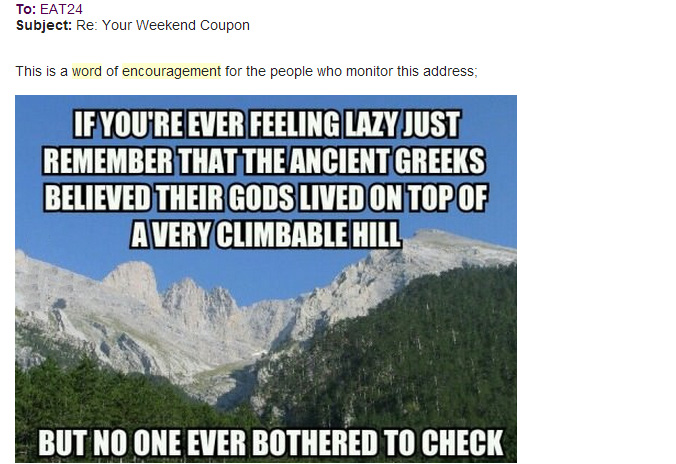The width and height of the screenshot is (676, 464).
Task: Click the meme line "A VERY CLIMBABLE HILL"
Action: [266, 233]
